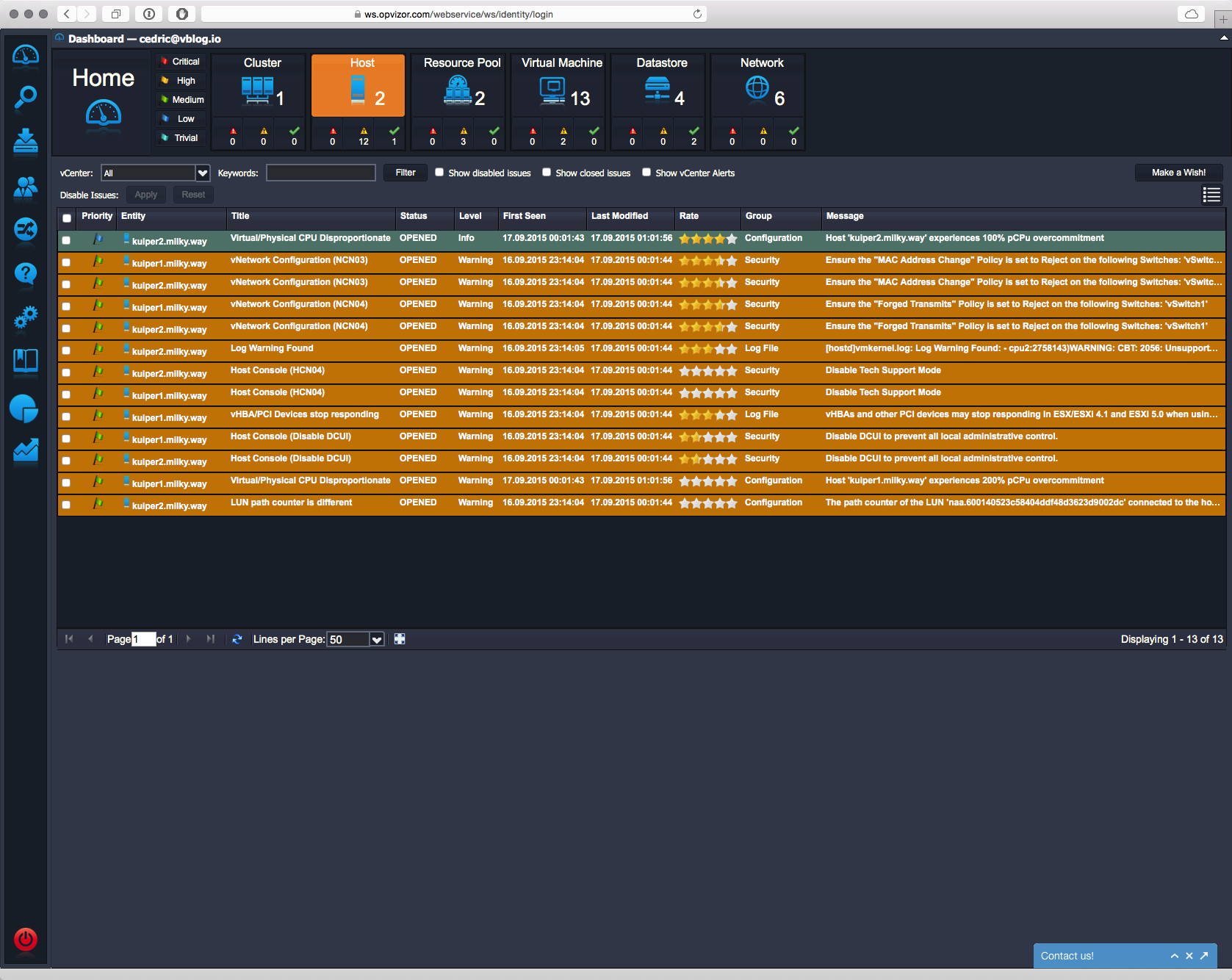Click the Keywords input field
The width and height of the screenshot is (1232, 980).
321,173
